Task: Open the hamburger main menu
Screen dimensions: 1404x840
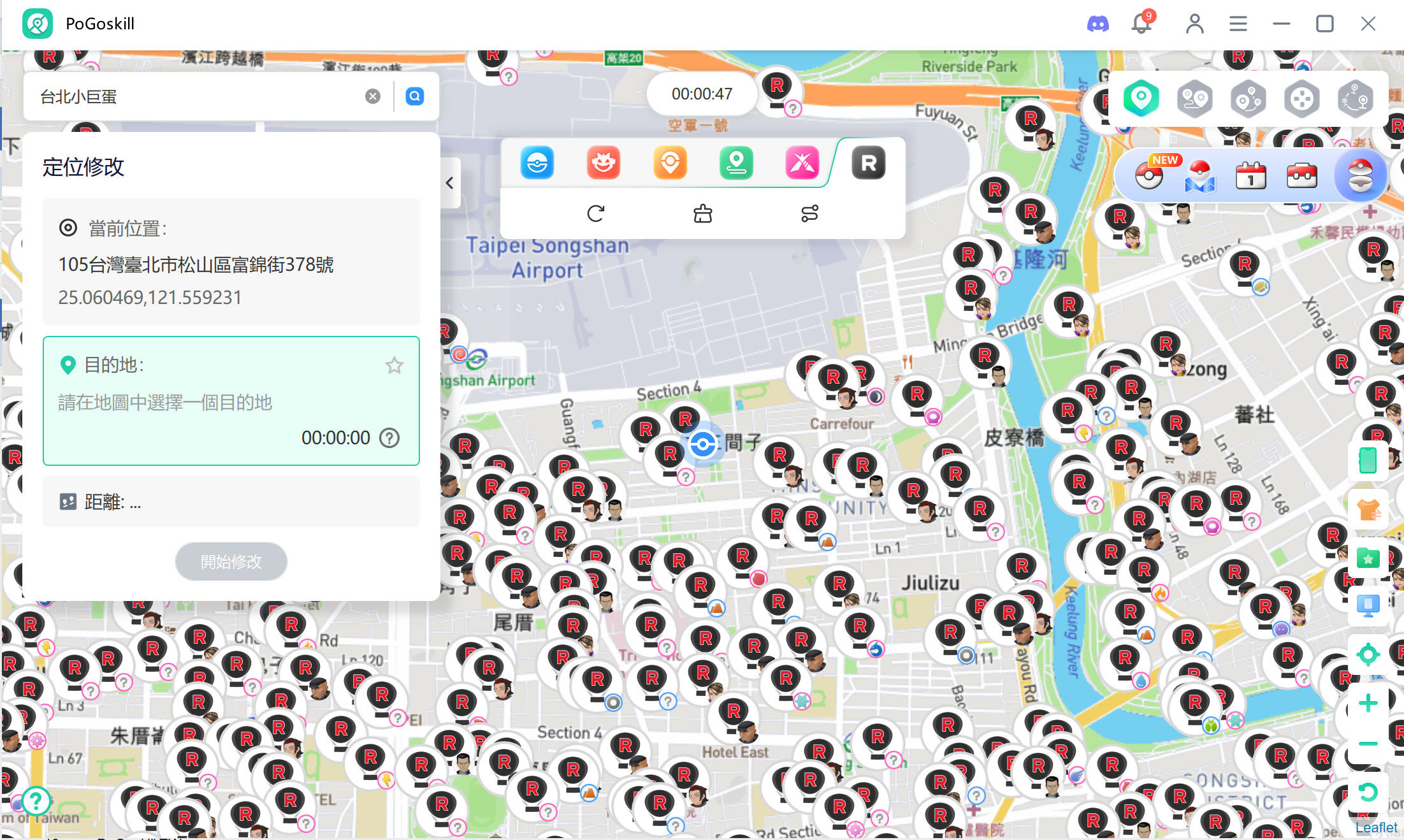Action: coord(1238,24)
